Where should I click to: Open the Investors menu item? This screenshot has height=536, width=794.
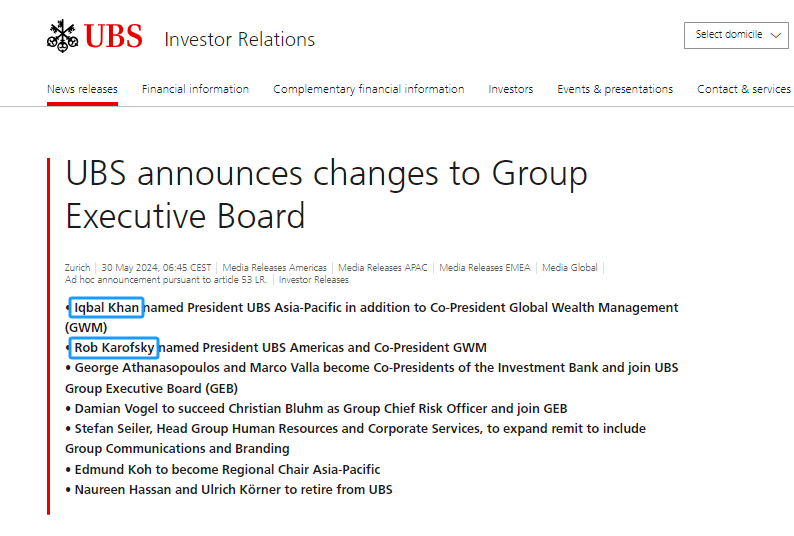pyautogui.click(x=510, y=89)
